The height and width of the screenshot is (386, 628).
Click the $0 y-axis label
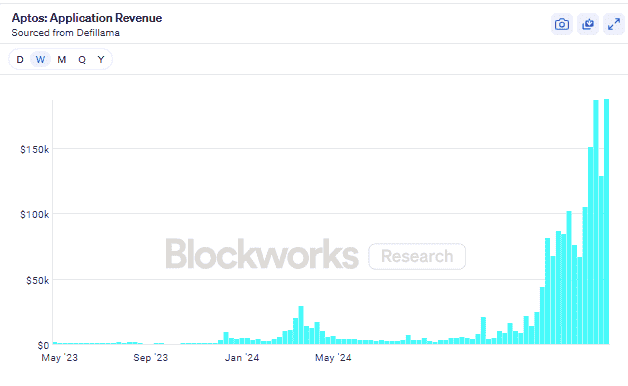coord(43,345)
